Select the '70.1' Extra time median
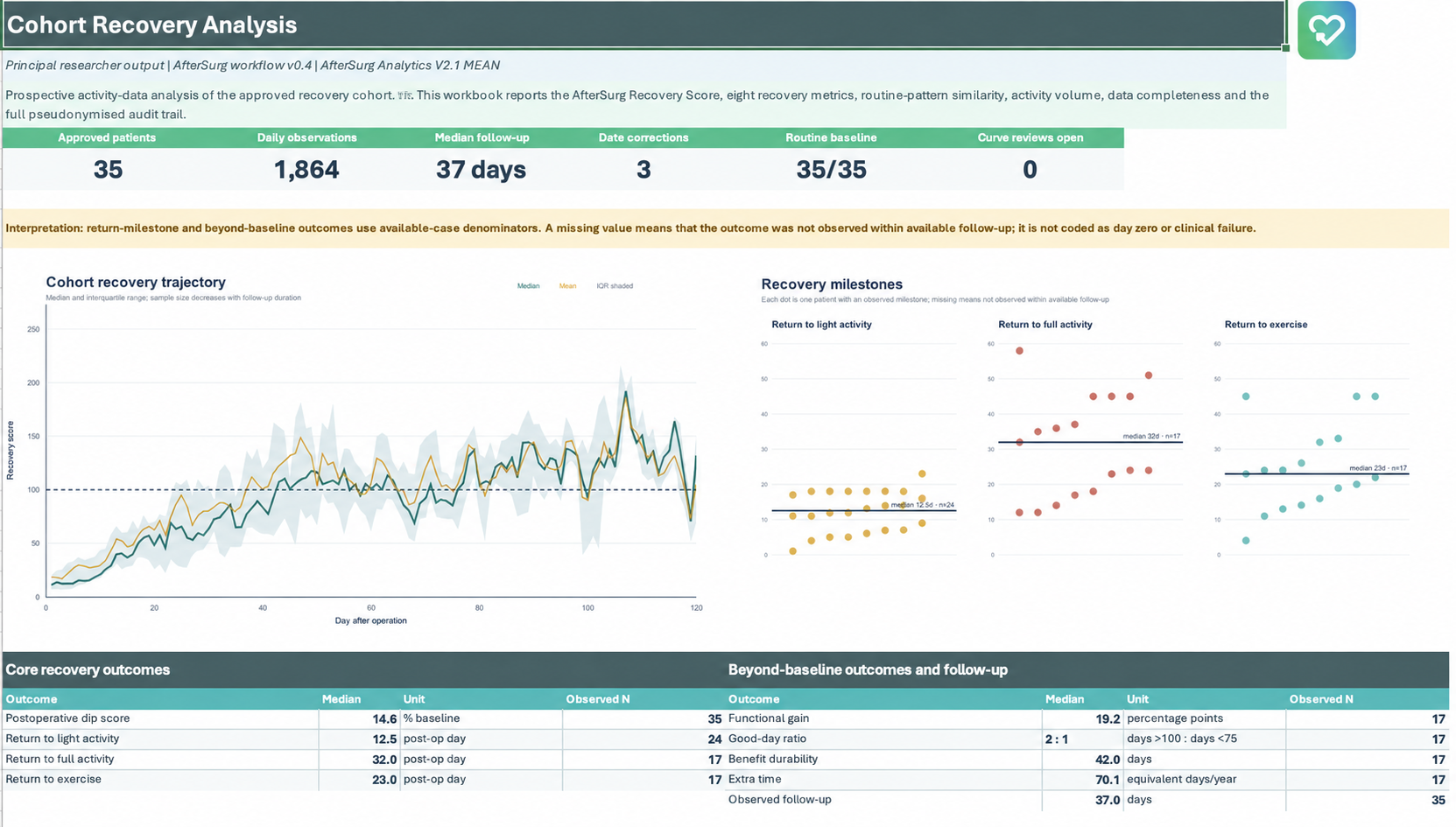Viewport: 1456px width, 827px height. (1083, 780)
